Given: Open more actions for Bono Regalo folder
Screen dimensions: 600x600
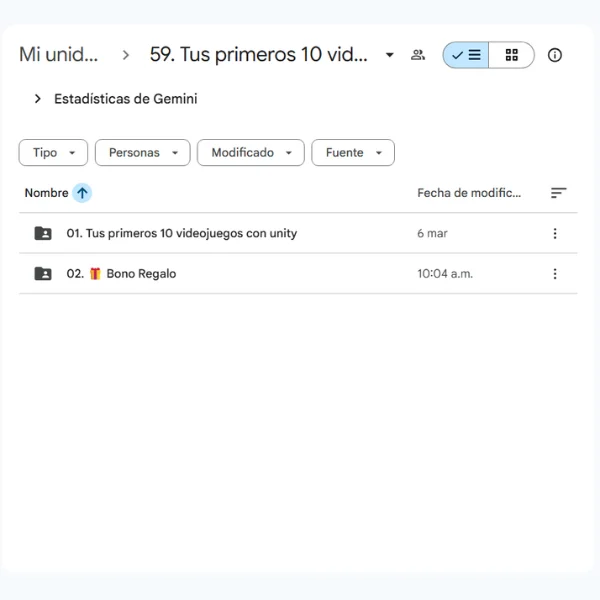Looking at the screenshot, I should point(555,274).
